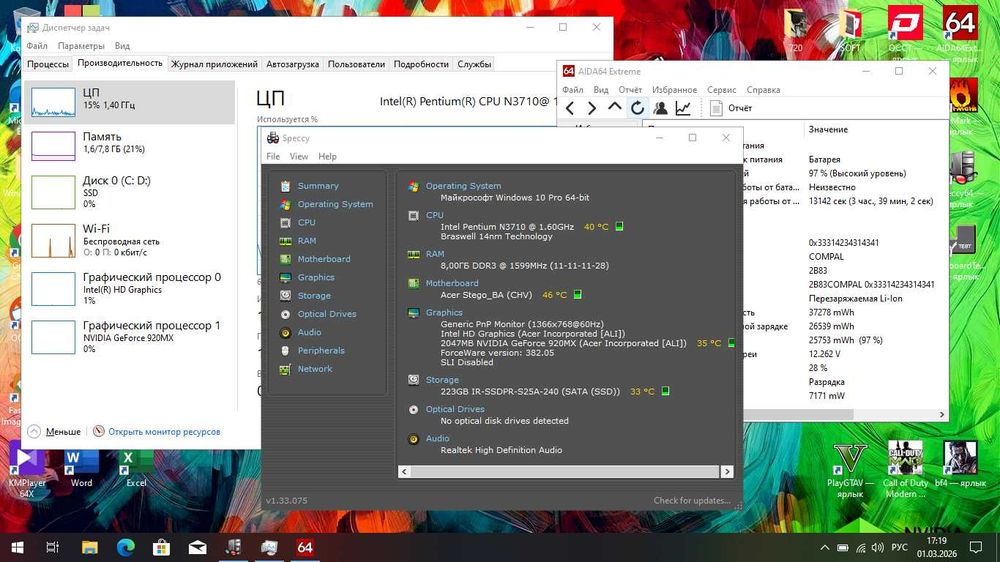This screenshot has width=1000, height=562.
Task: Click the Operating System heading link in Speccy summary
Action: (x=463, y=186)
